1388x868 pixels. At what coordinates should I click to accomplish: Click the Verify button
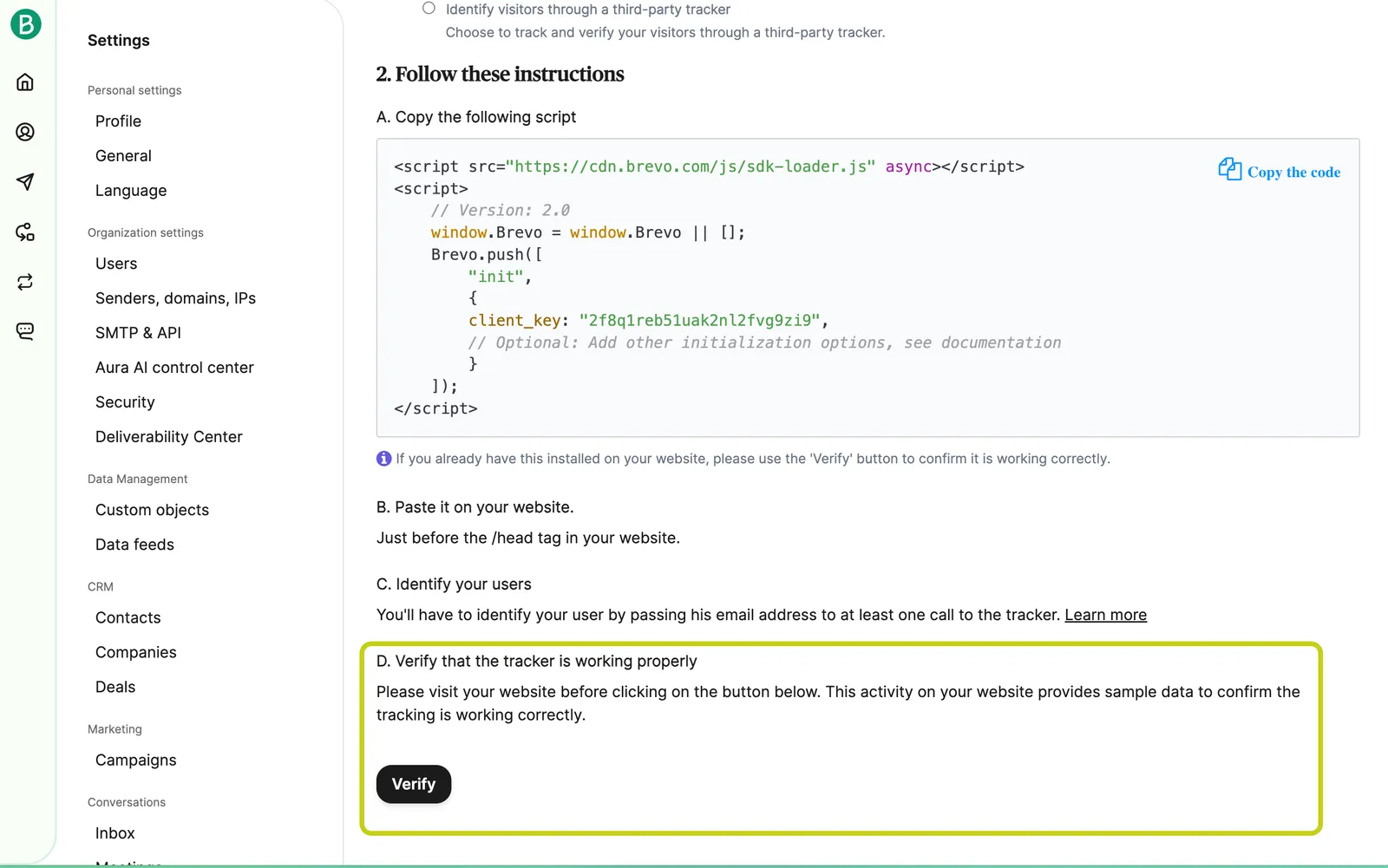(x=414, y=784)
